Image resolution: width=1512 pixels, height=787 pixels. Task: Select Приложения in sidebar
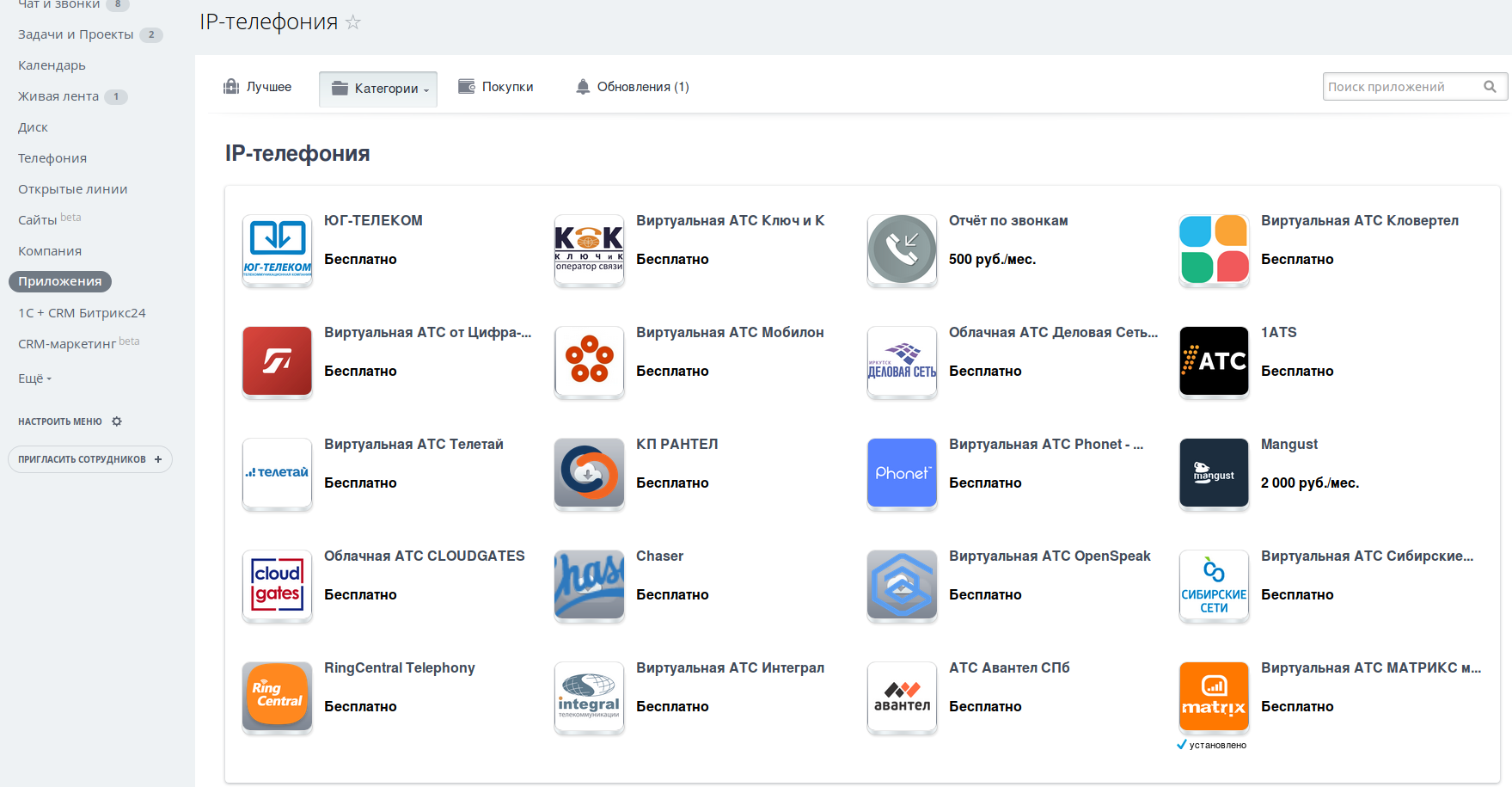tap(60, 281)
